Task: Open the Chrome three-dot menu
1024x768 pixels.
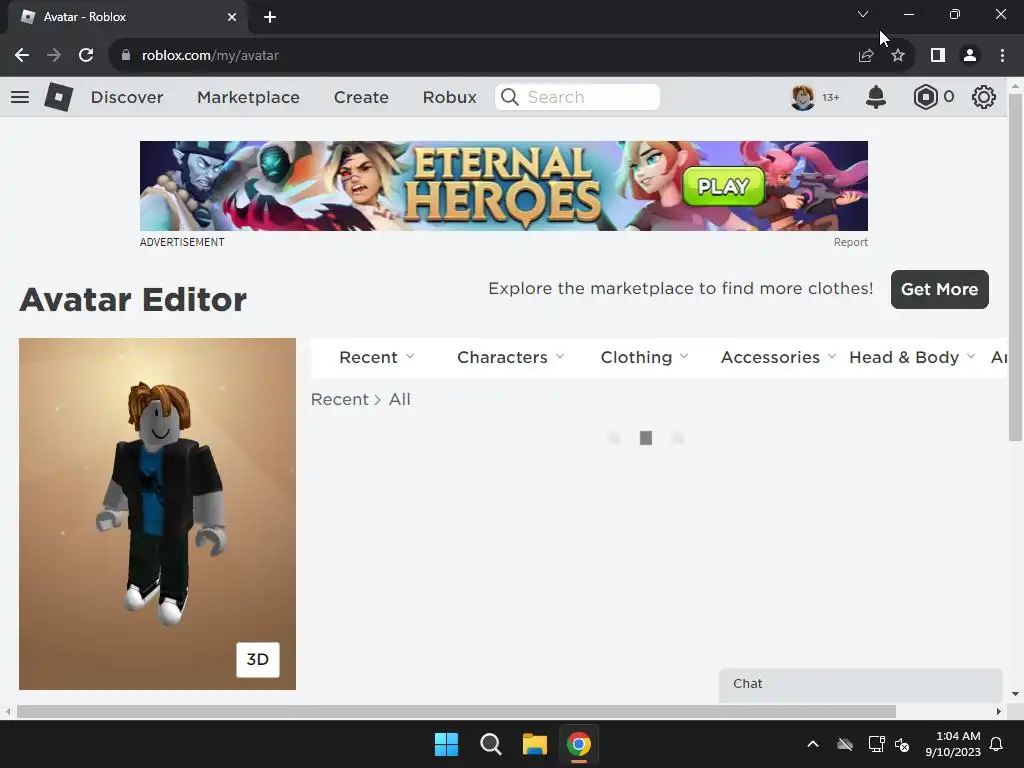Action: click(x=1002, y=56)
